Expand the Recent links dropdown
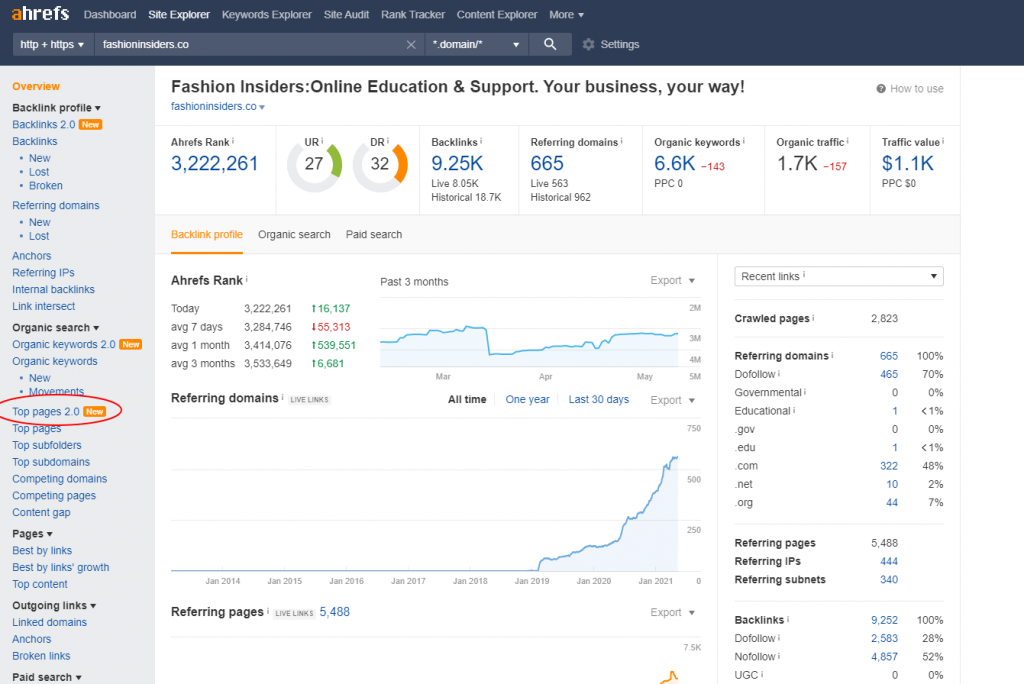The height and width of the screenshot is (684, 1024). click(839, 276)
